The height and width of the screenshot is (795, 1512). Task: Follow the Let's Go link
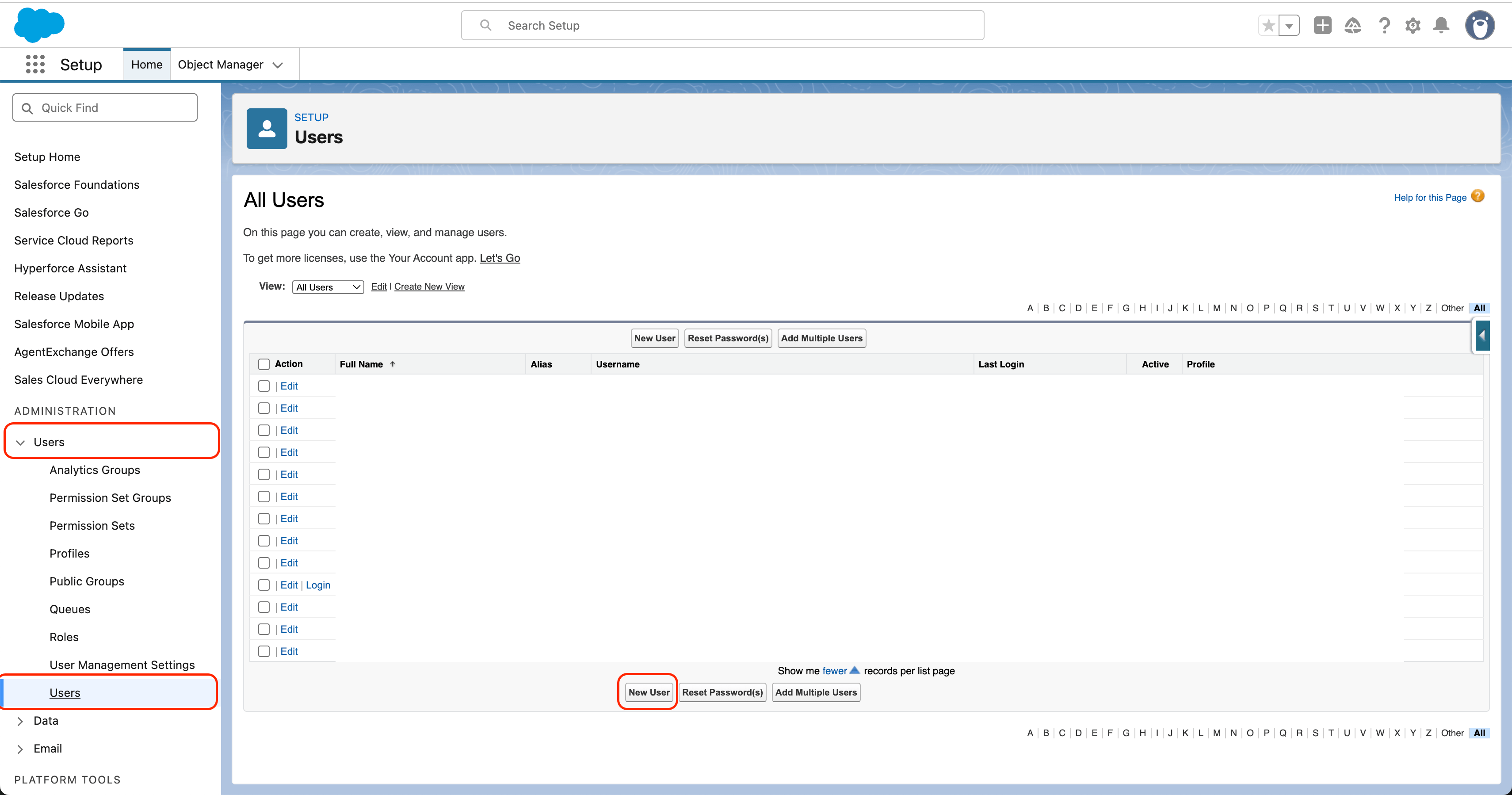500,258
